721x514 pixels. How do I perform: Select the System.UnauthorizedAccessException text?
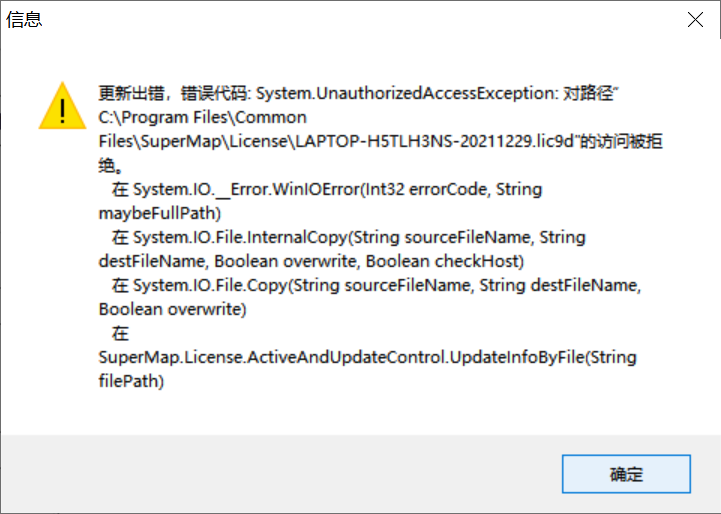tap(405, 93)
